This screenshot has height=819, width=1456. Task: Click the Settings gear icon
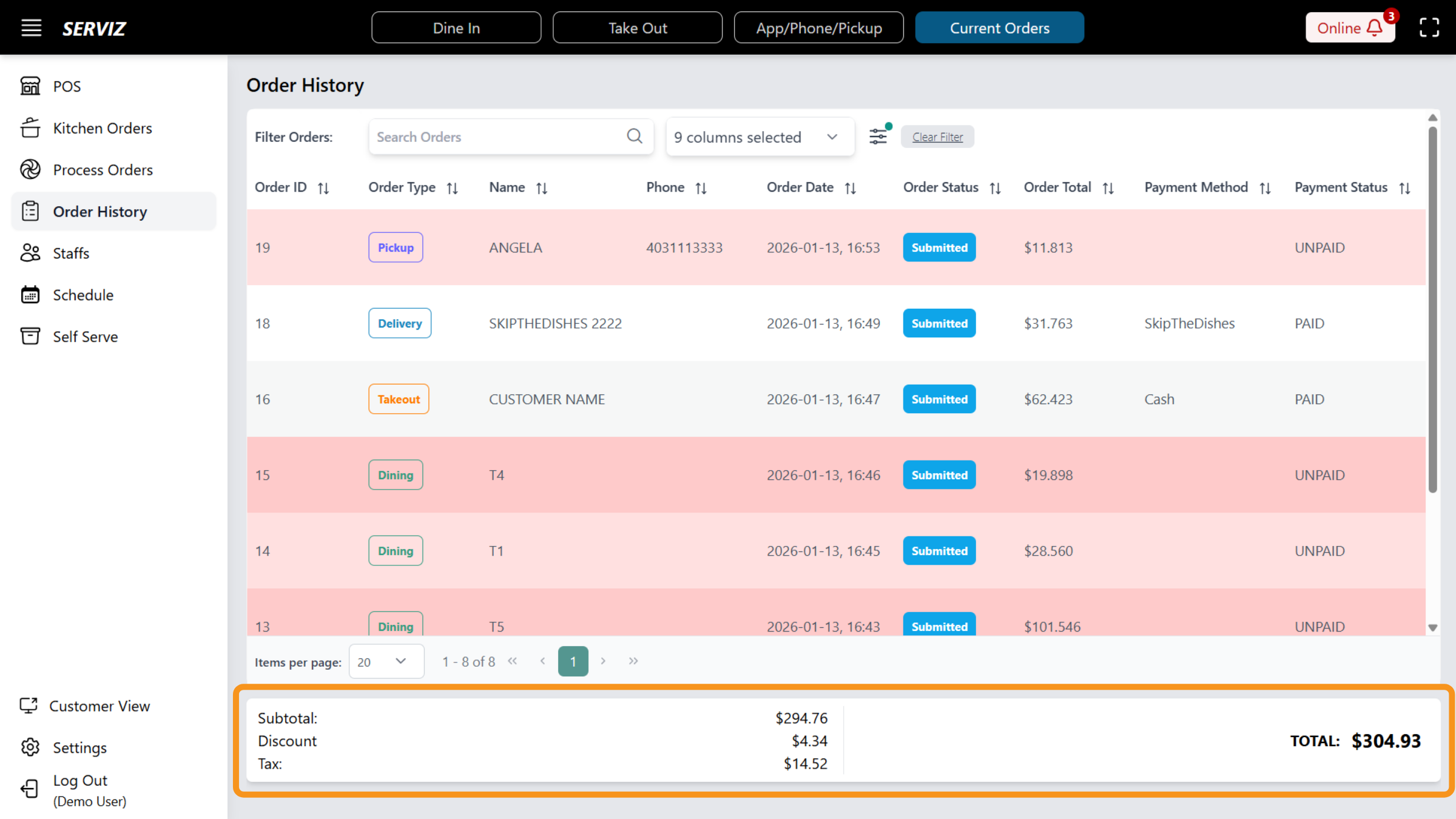click(x=30, y=747)
